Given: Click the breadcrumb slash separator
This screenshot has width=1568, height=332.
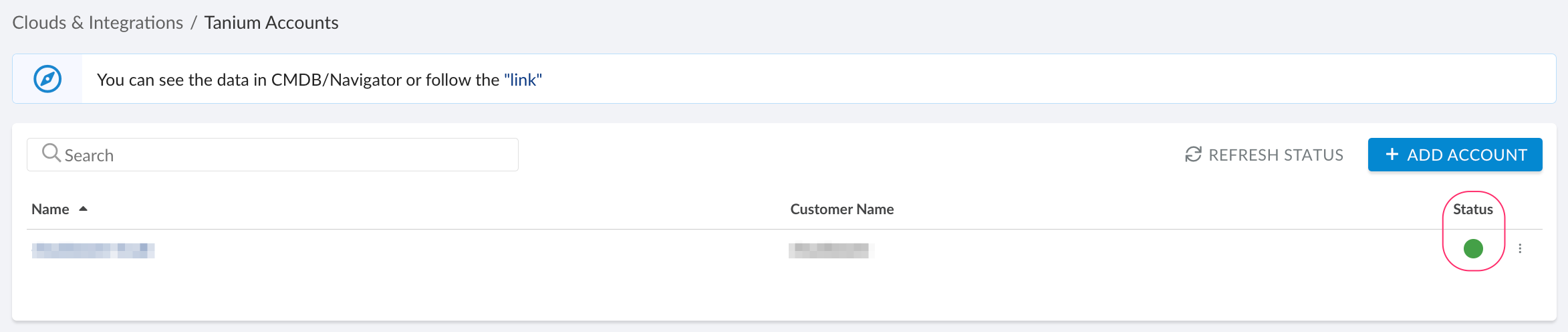Looking at the screenshot, I should click(x=193, y=23).
